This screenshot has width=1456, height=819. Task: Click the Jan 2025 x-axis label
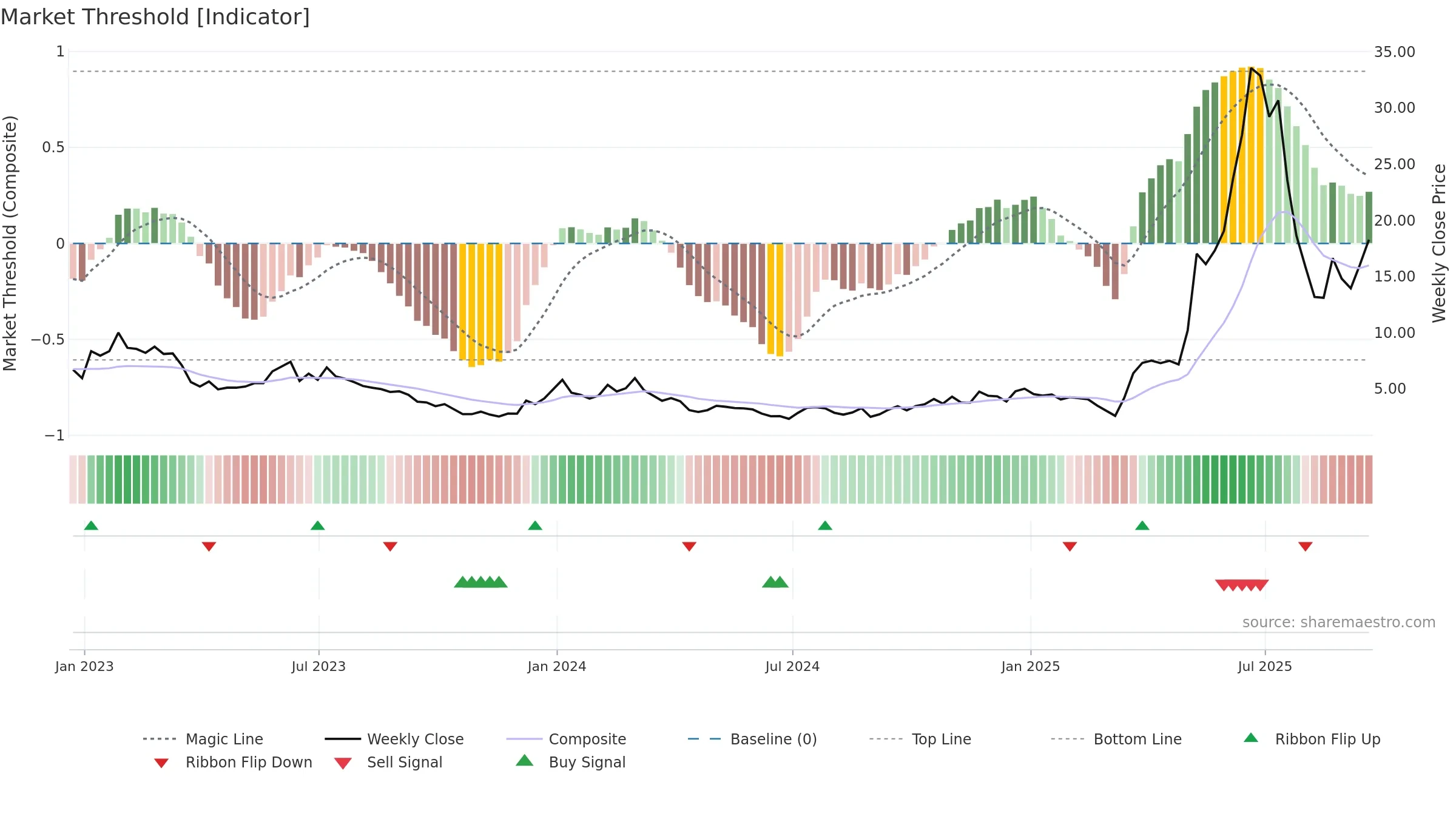(1031, 667)
